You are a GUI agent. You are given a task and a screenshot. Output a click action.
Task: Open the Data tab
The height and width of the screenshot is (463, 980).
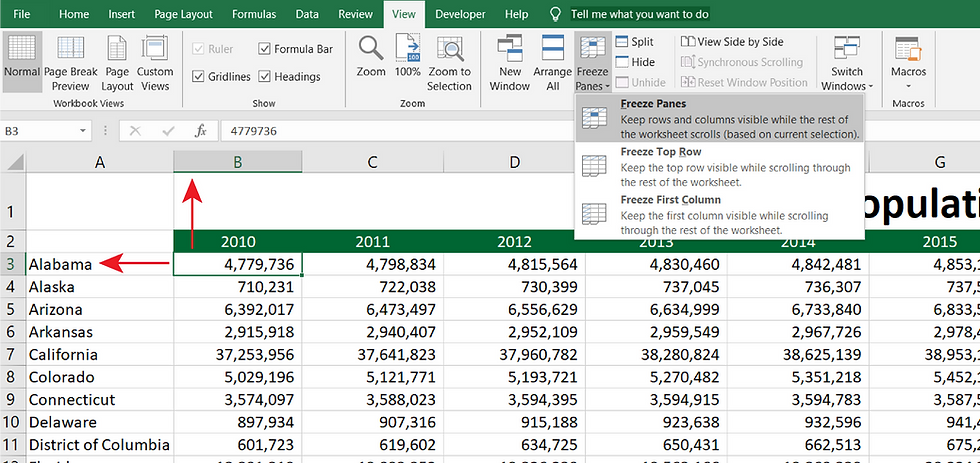[x=307, y=14]
